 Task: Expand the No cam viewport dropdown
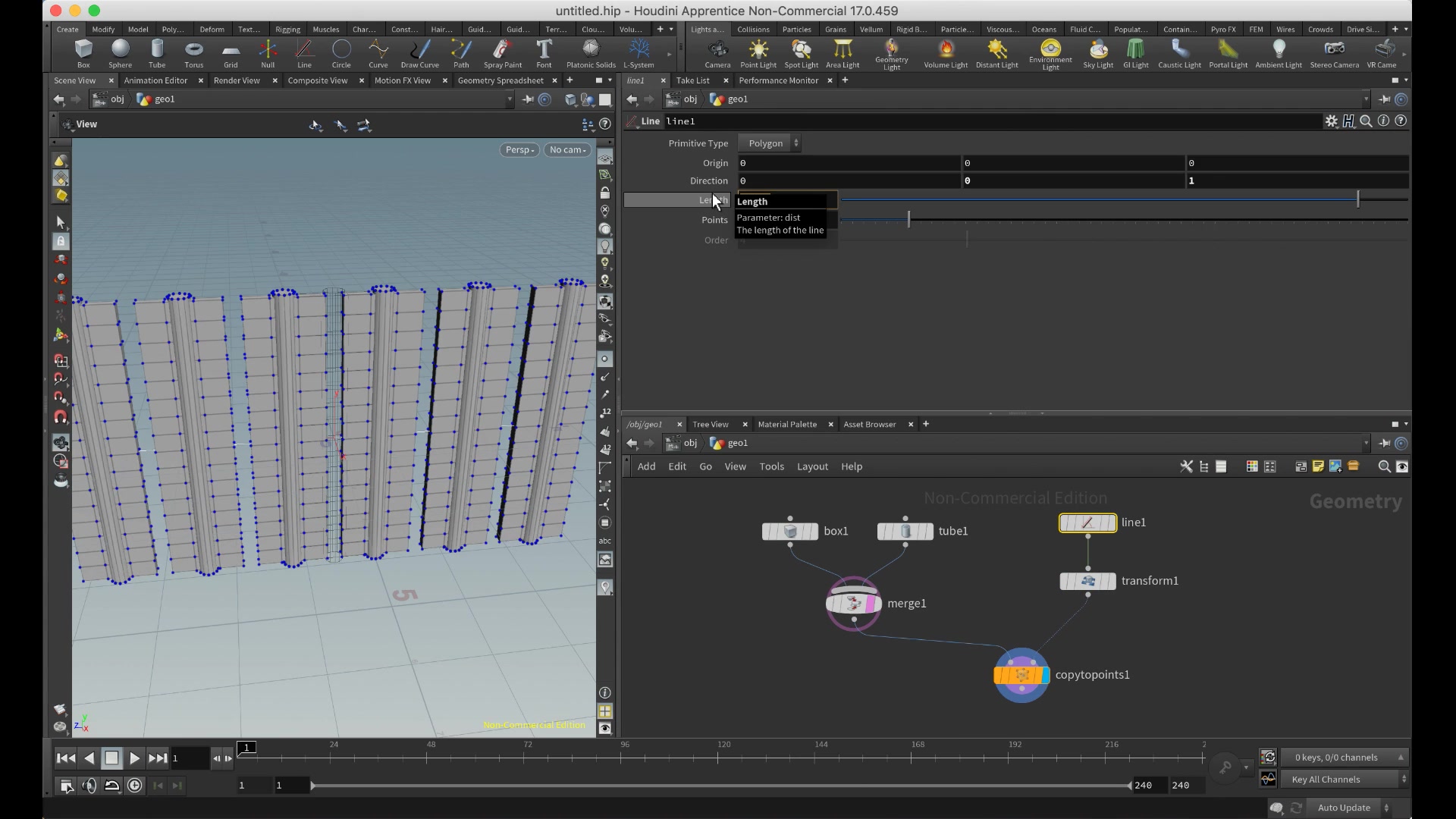pyautogui.click(x=566, y=149)
